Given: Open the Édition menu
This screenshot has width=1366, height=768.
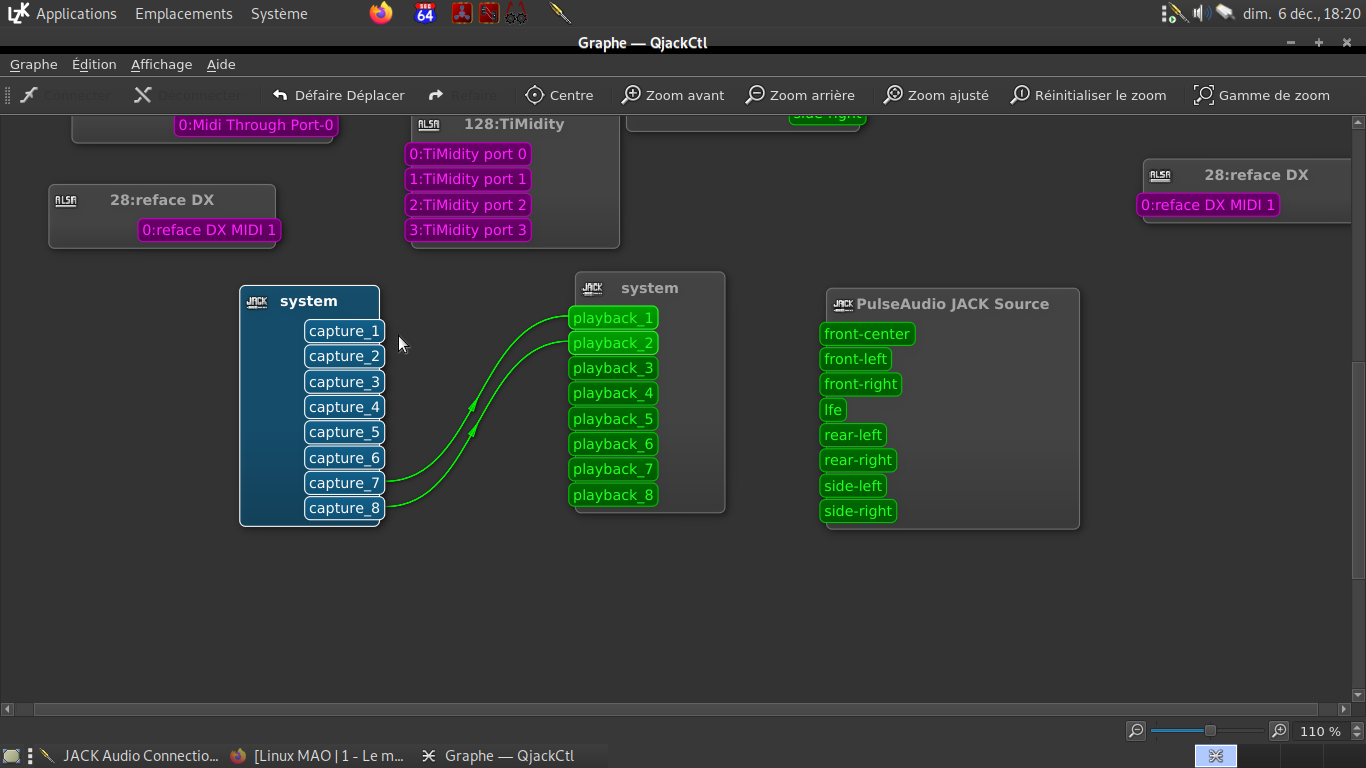Looking at the screenshot, I should point(94,64).
